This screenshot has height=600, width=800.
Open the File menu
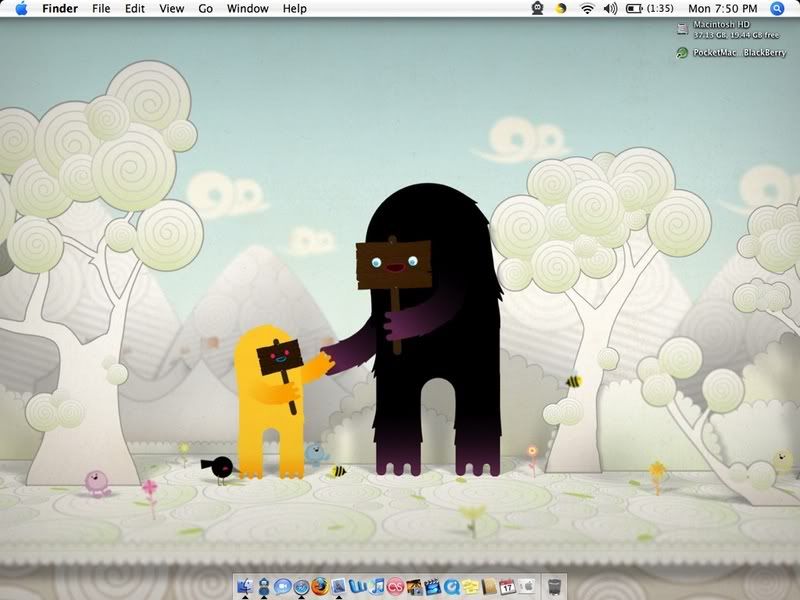(x=101, y=9)
